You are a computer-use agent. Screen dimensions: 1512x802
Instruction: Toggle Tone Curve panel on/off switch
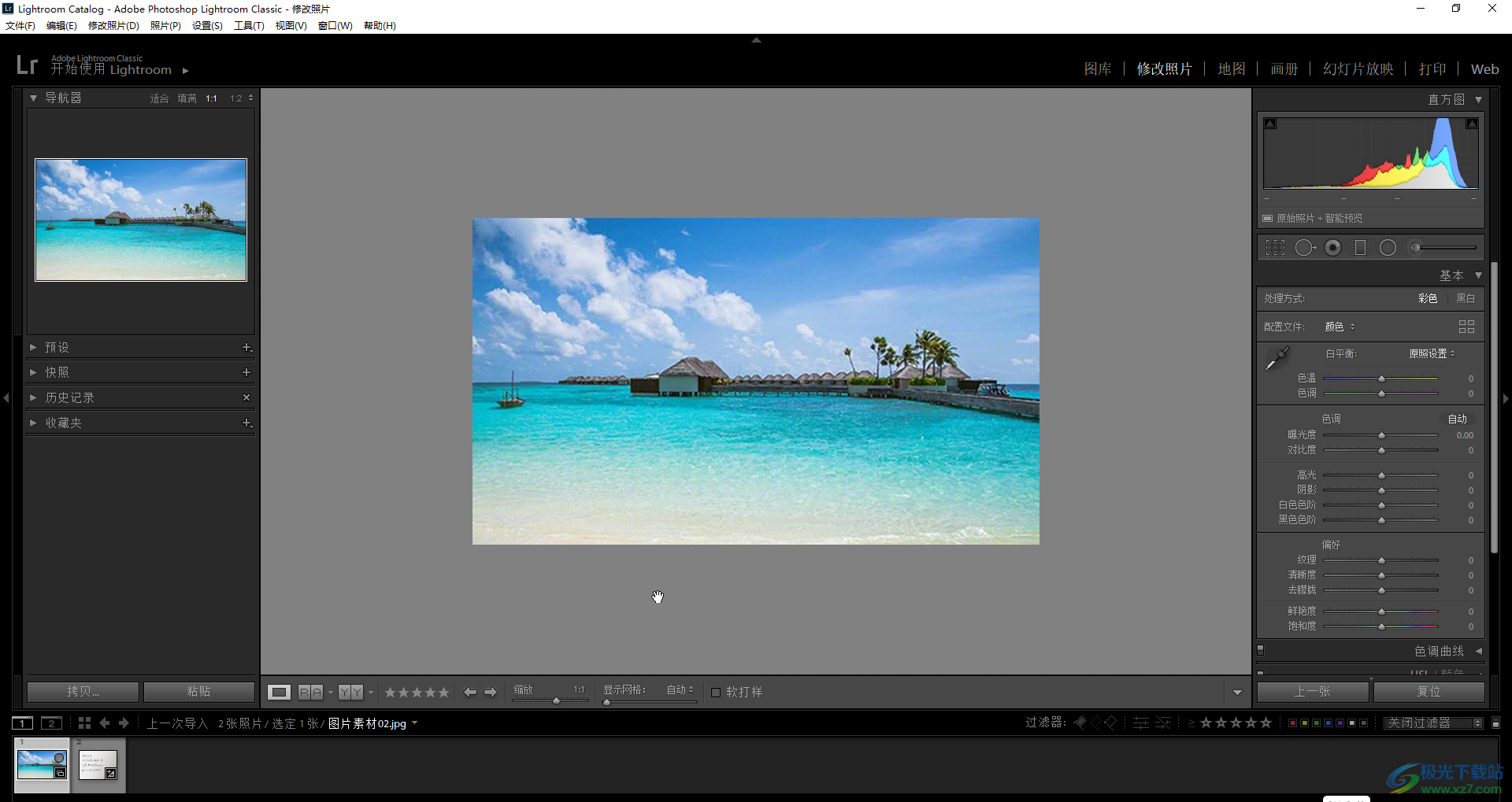1261,651
